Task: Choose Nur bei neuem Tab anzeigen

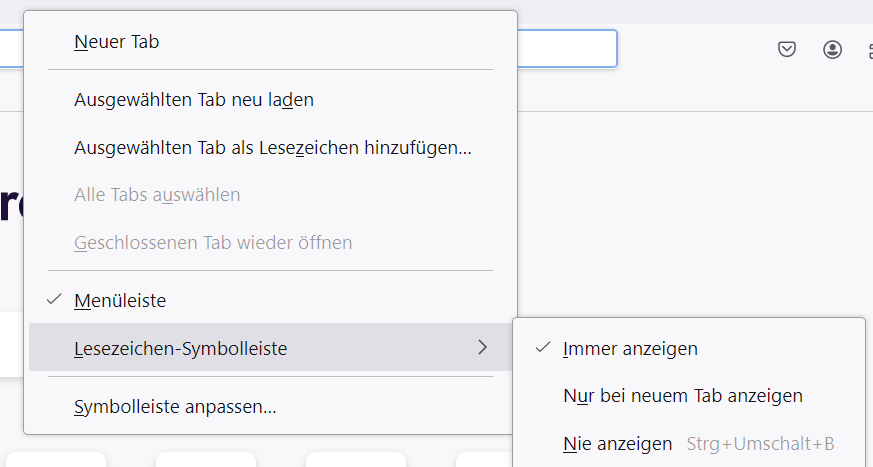Action: [x=683, y=396]
